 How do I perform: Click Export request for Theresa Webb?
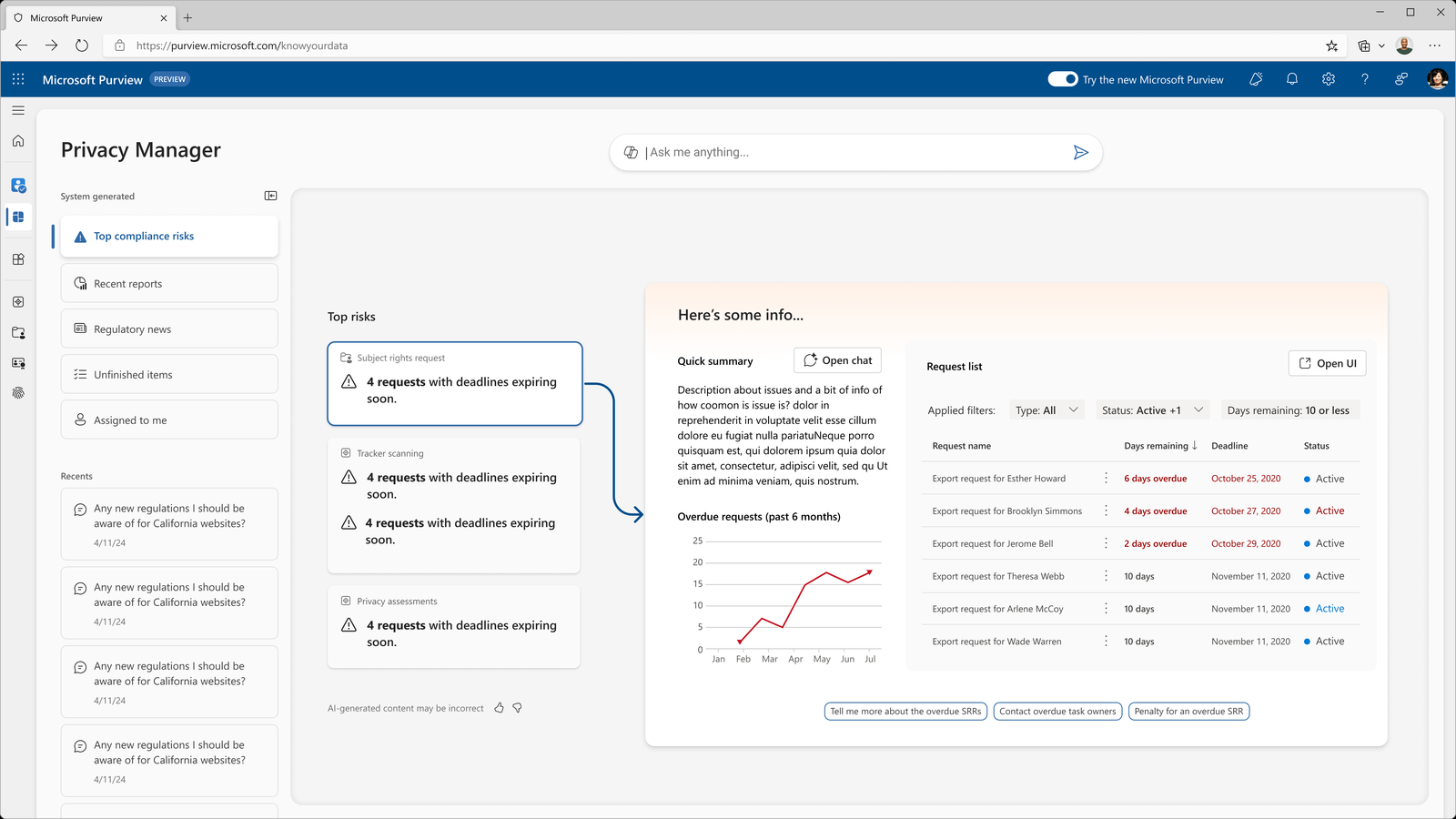point(998,577)
